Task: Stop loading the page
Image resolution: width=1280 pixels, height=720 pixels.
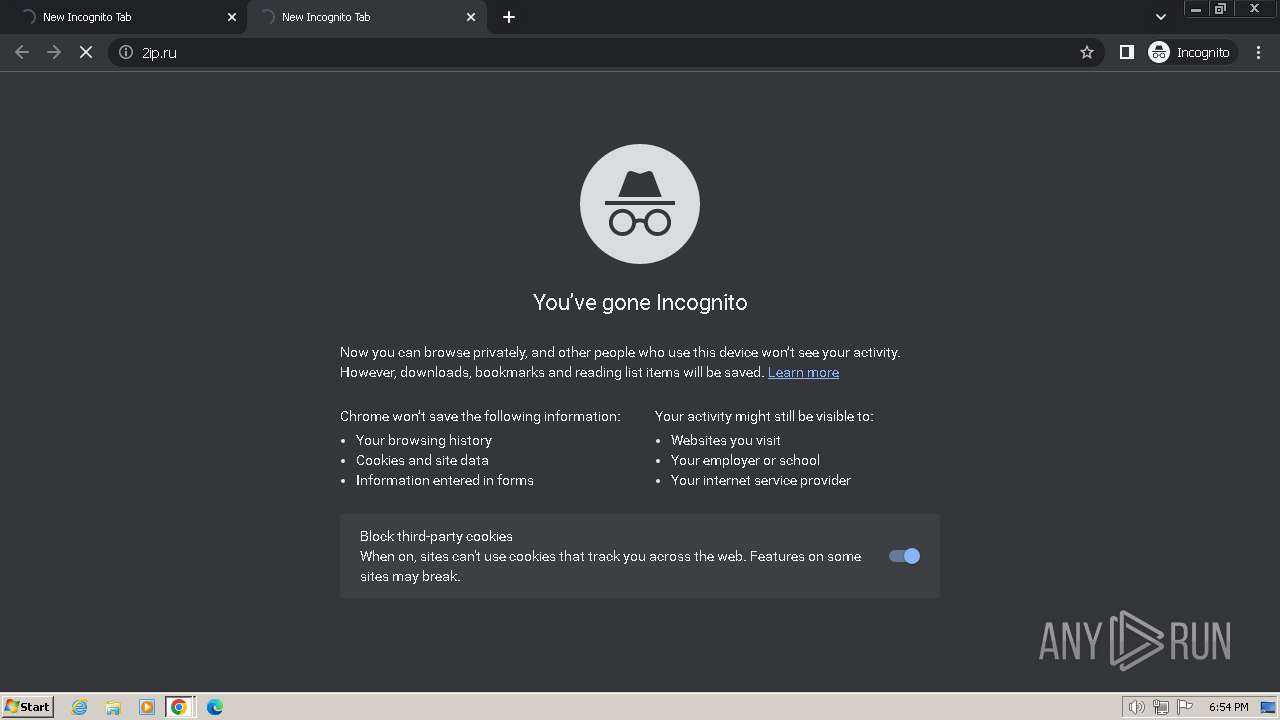Action: [86, 52]
